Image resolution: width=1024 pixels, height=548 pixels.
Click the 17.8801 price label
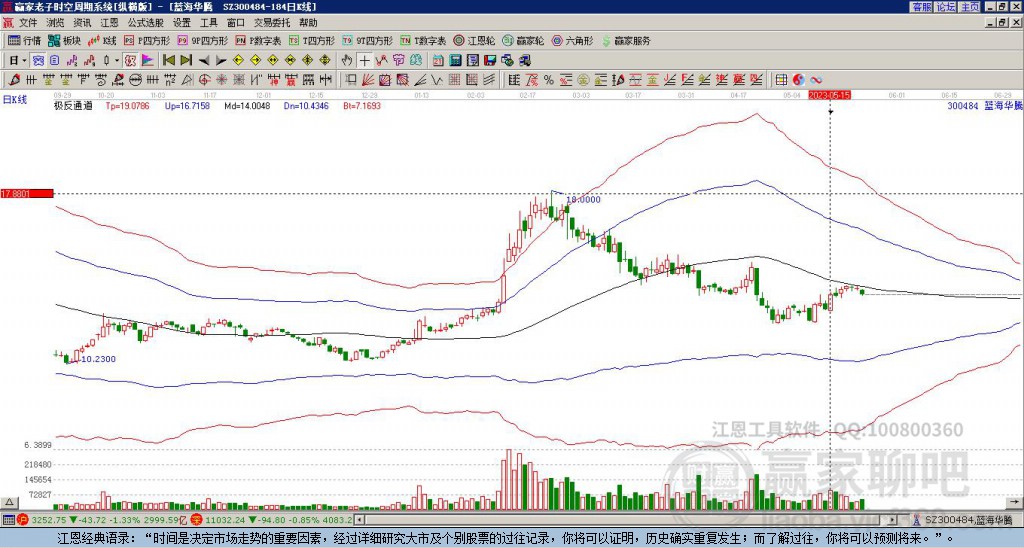click(27, 193)
